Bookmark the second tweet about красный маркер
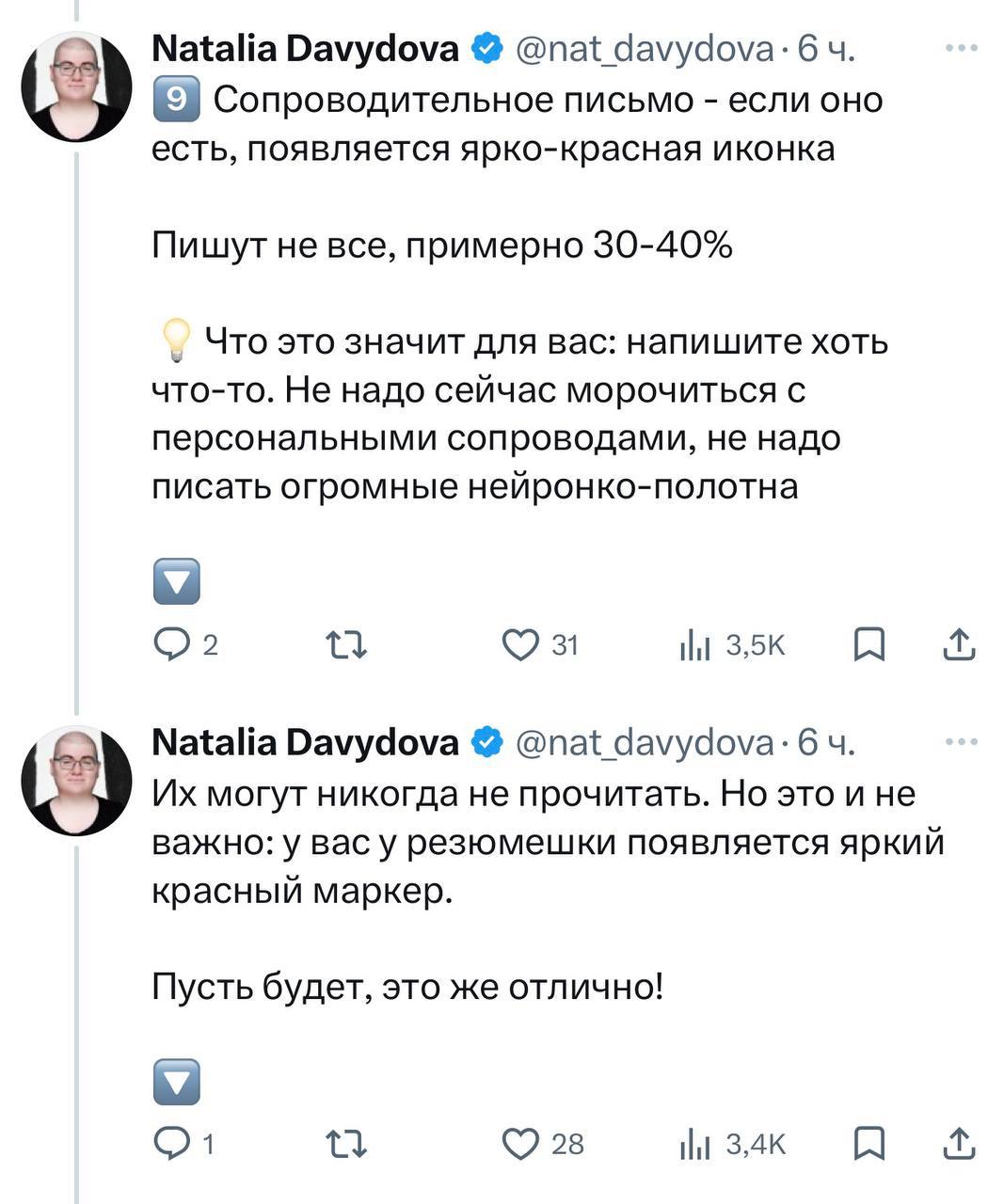 pyautogui.click(x=869, y=1144)
